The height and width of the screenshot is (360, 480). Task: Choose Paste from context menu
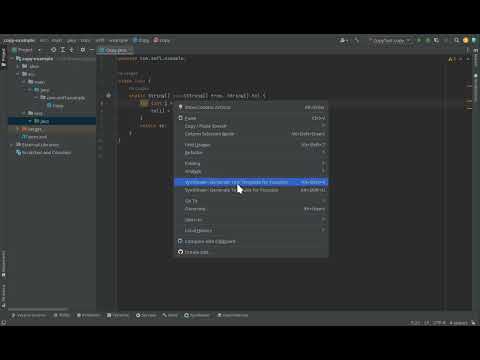[x=251, y=118]
